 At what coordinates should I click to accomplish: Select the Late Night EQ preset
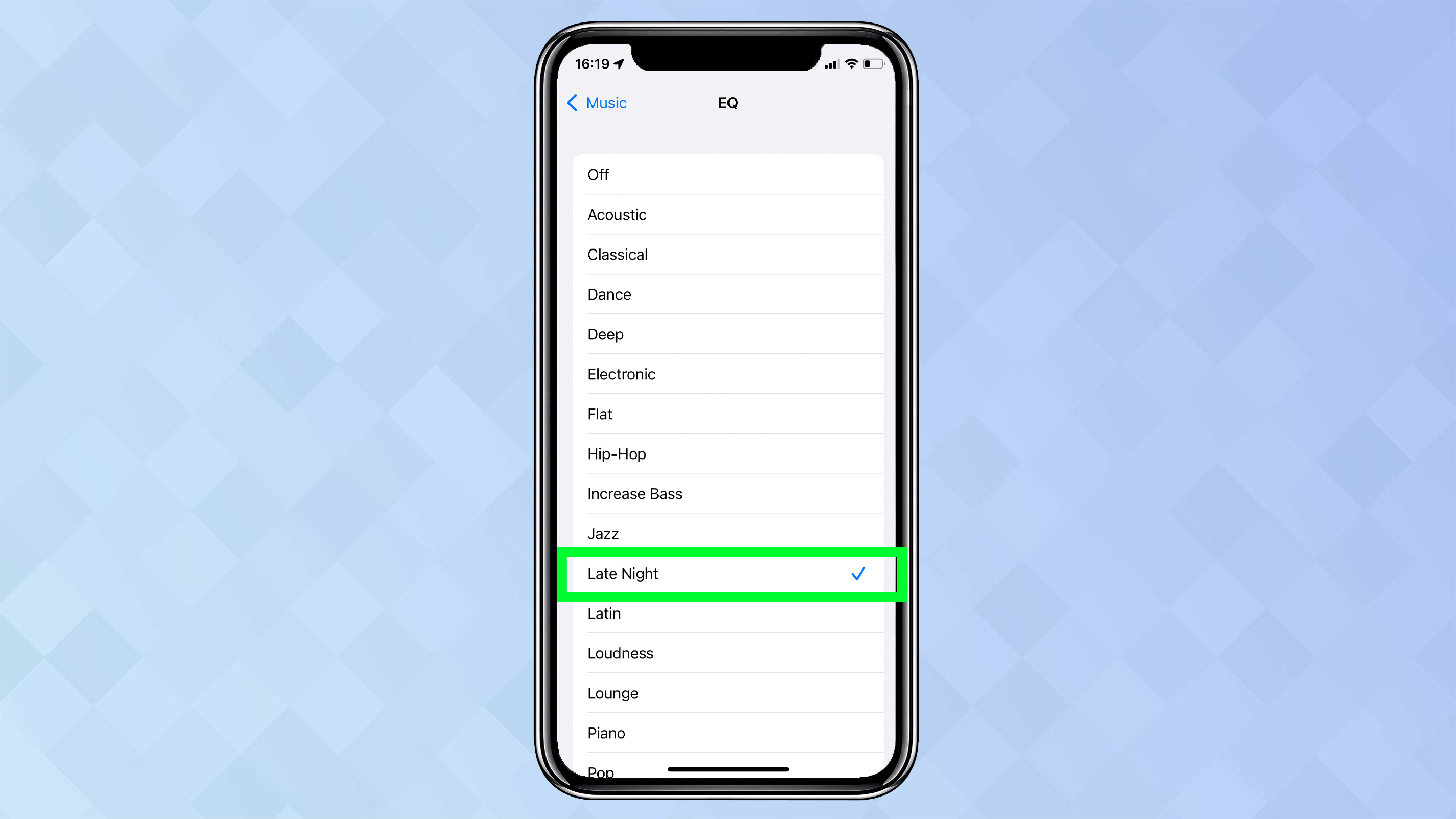click(727, 573)
